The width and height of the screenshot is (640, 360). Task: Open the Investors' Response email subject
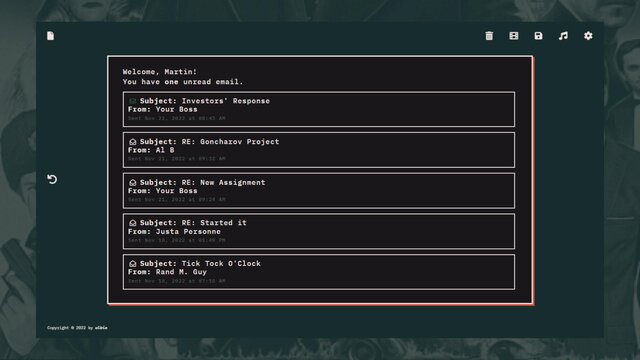click(205, 101)
